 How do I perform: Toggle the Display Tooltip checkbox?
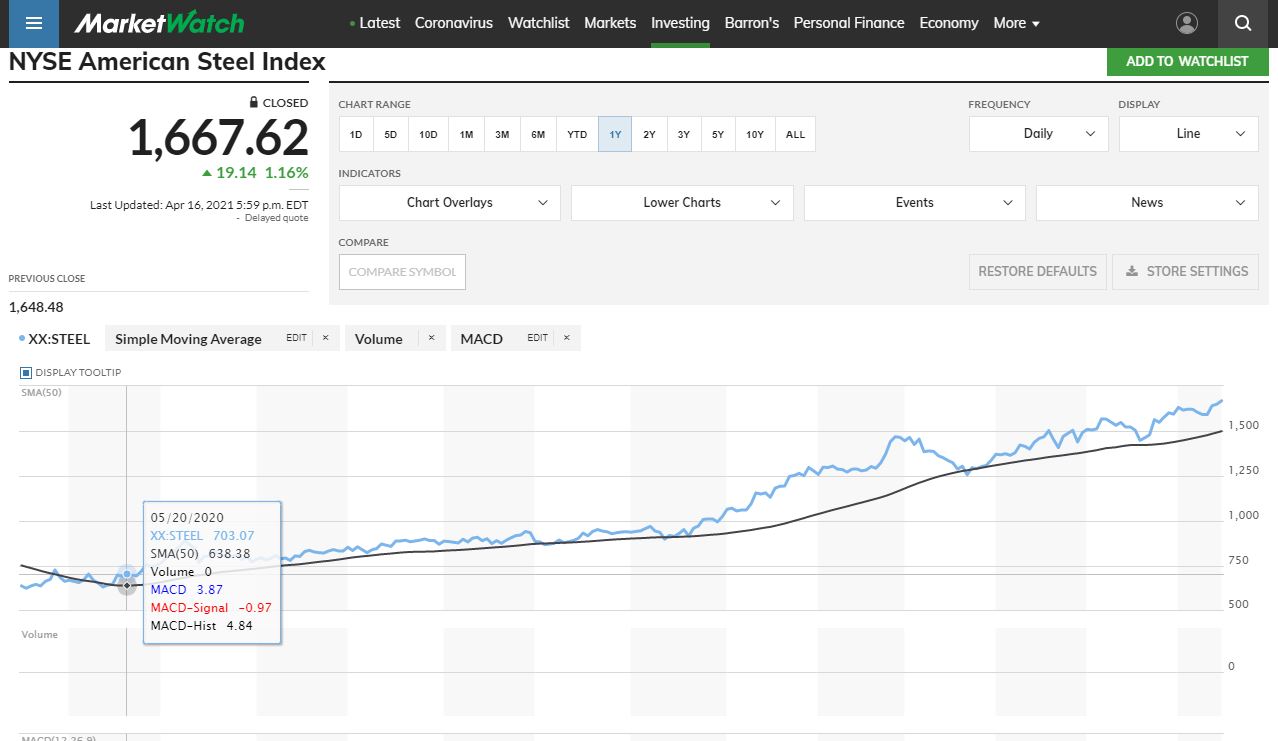[x=27, y=373]
